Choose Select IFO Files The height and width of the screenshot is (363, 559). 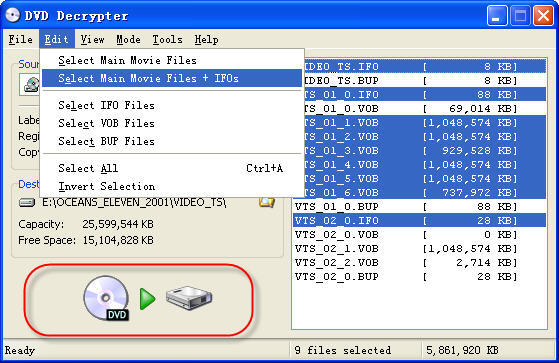(172, 105)
